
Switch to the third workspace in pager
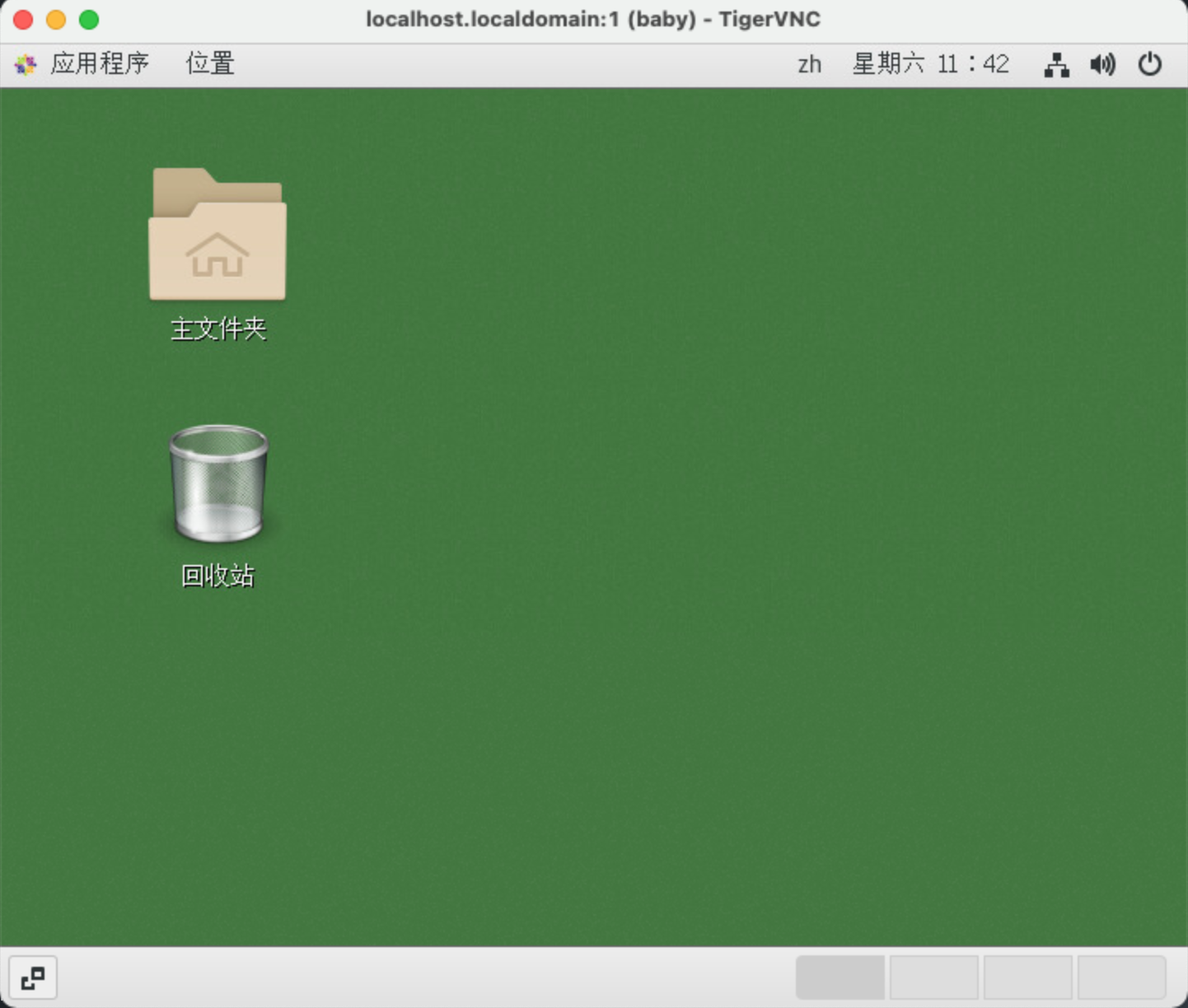click(1028, 978)
